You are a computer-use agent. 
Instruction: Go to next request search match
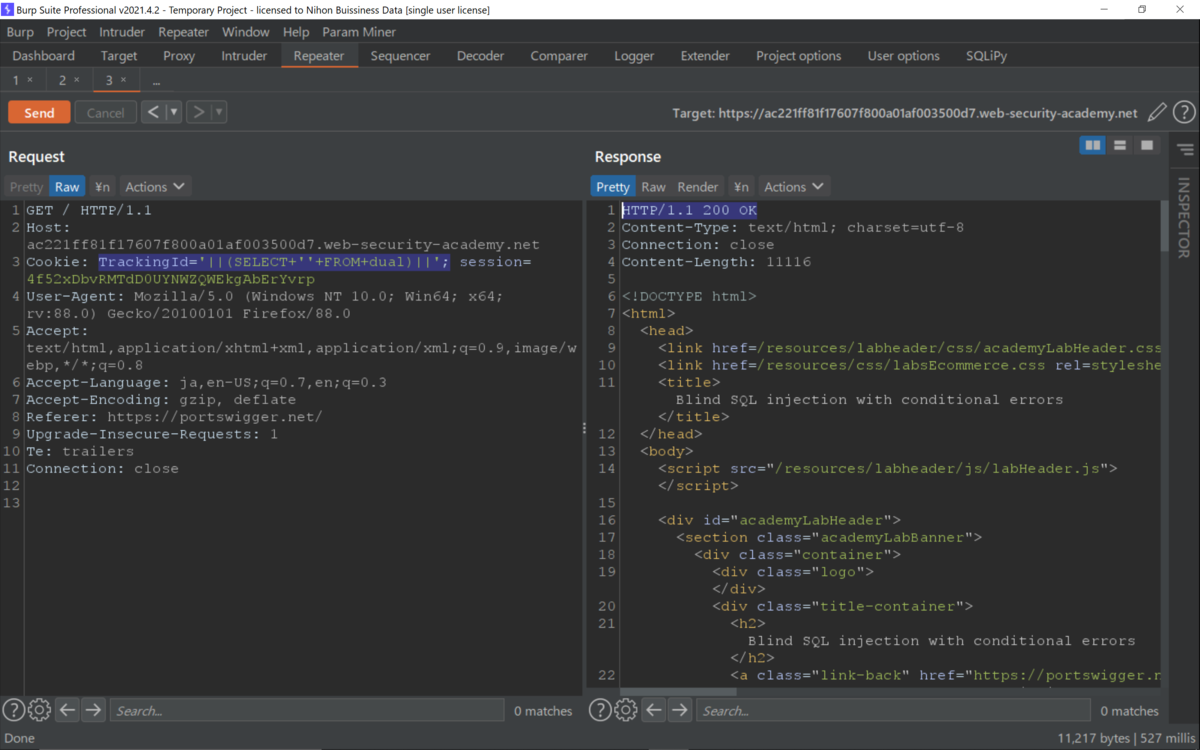click(x=93, y=710)
